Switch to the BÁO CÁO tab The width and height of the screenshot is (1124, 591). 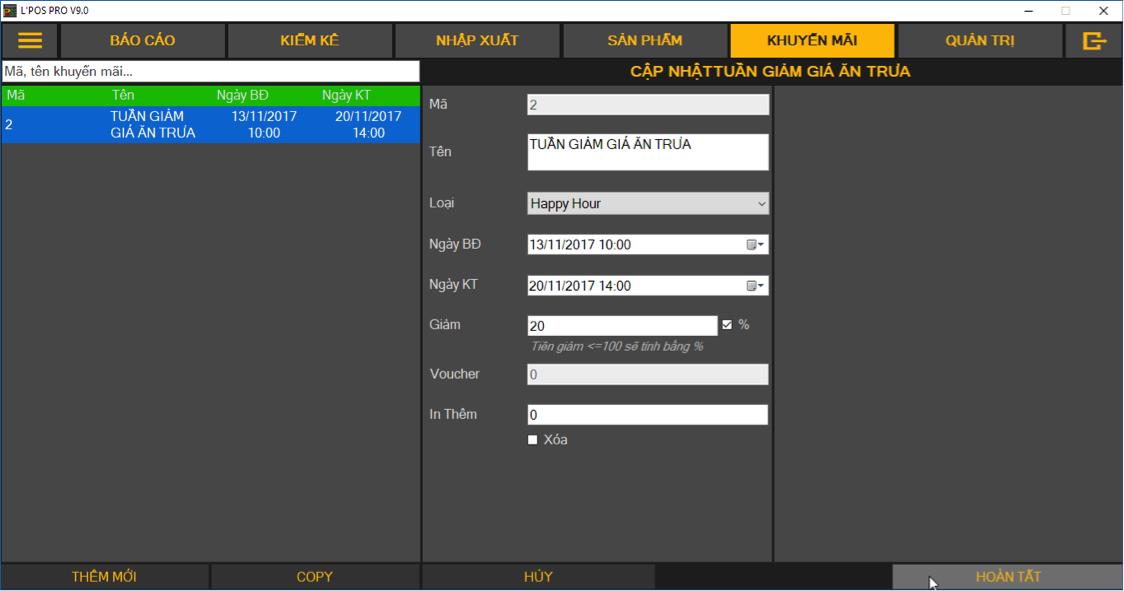click(142, 41)
